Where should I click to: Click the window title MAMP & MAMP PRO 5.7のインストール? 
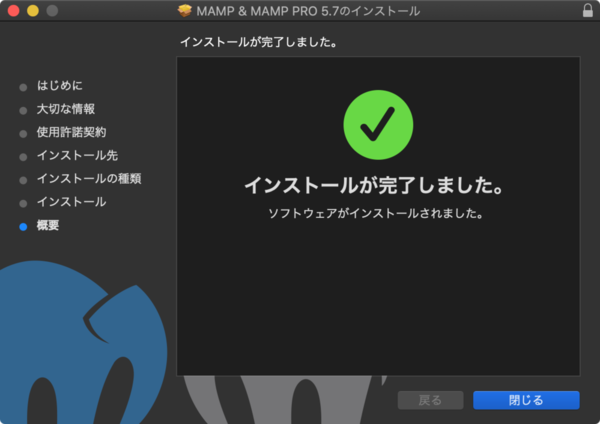[x=308, y=11]
